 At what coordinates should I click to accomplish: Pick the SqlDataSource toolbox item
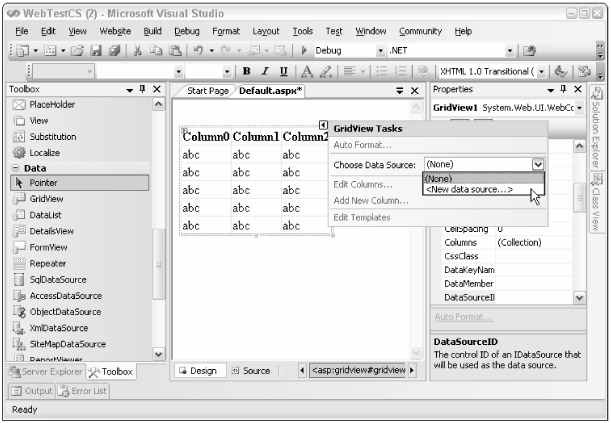click(58, 279)
